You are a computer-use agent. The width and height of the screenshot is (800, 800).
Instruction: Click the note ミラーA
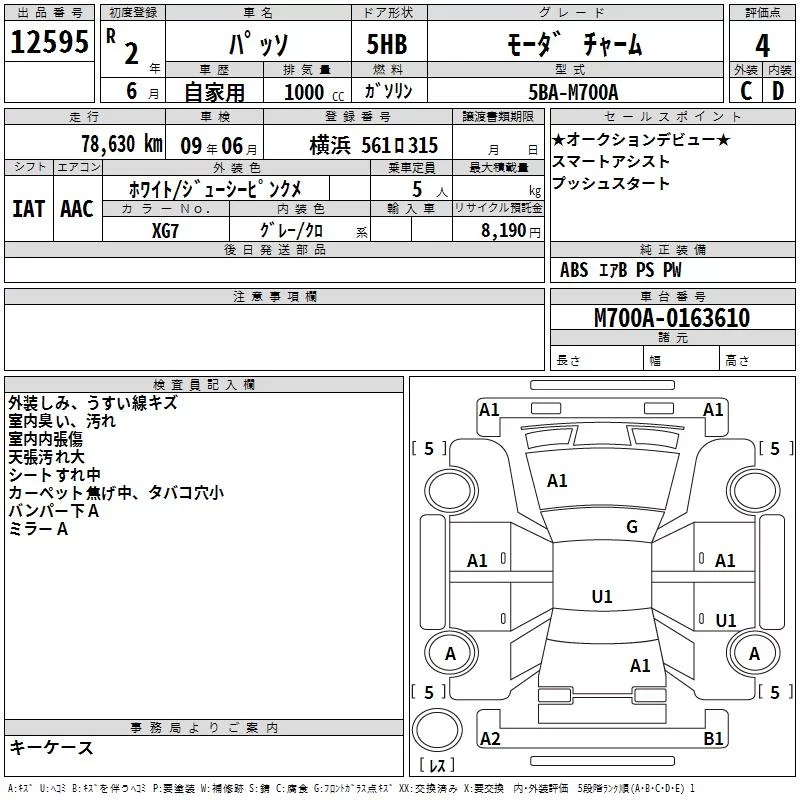[x=38, y=529]
